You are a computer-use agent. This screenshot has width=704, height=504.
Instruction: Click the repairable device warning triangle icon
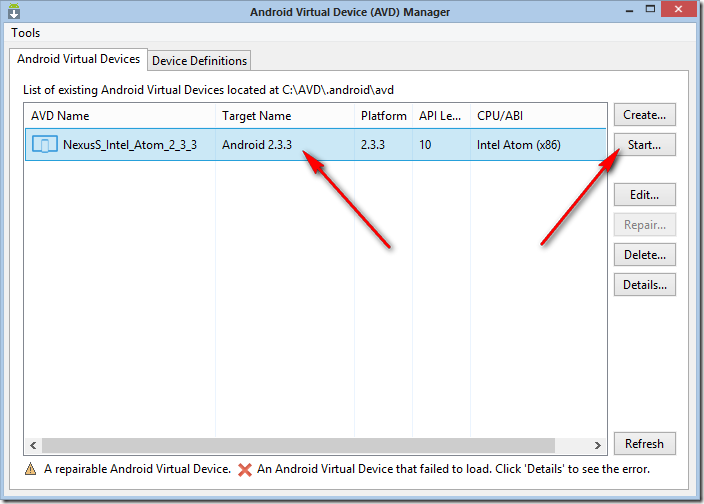coord(31,469)
